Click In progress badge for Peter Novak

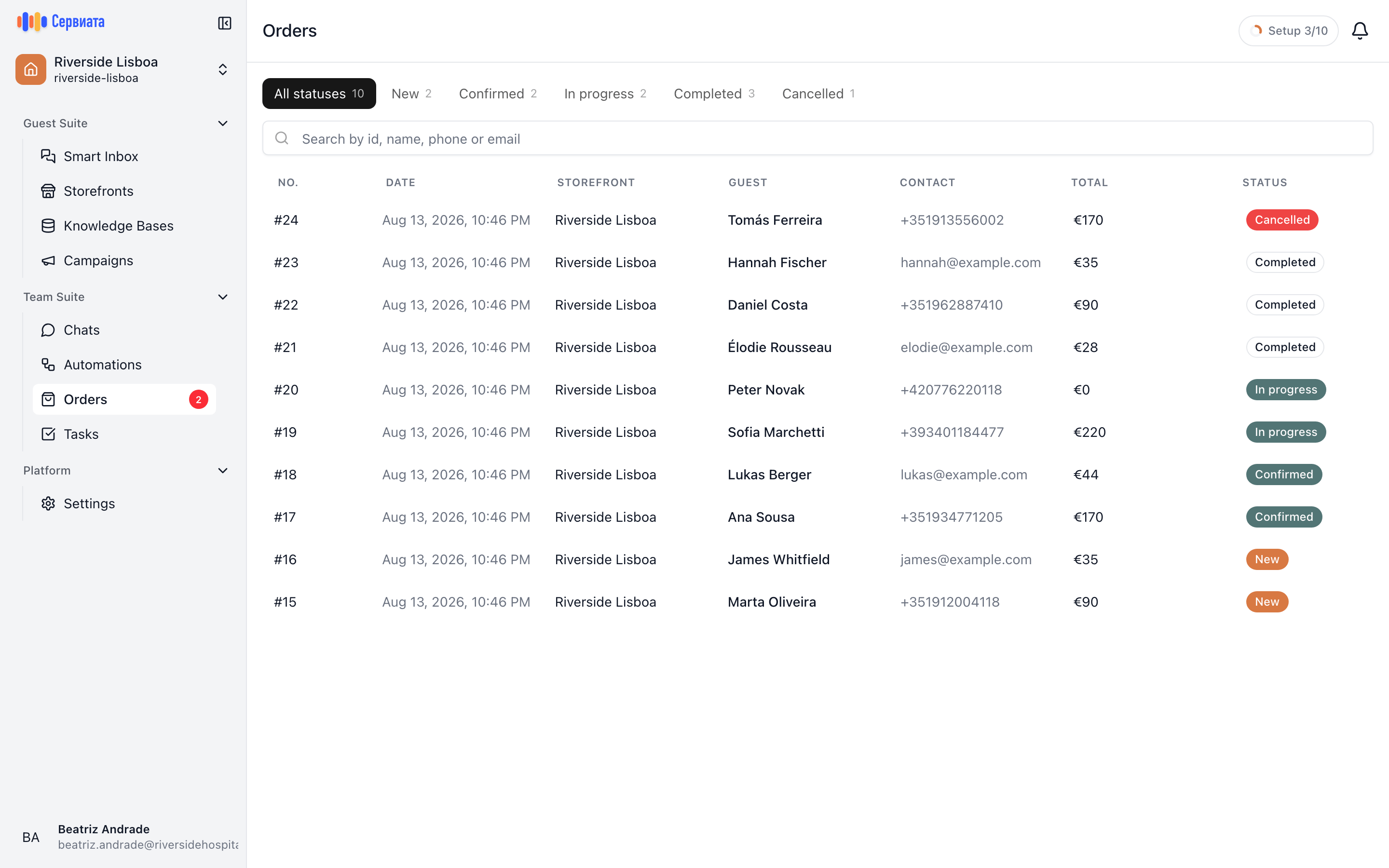pos(1286,390)
